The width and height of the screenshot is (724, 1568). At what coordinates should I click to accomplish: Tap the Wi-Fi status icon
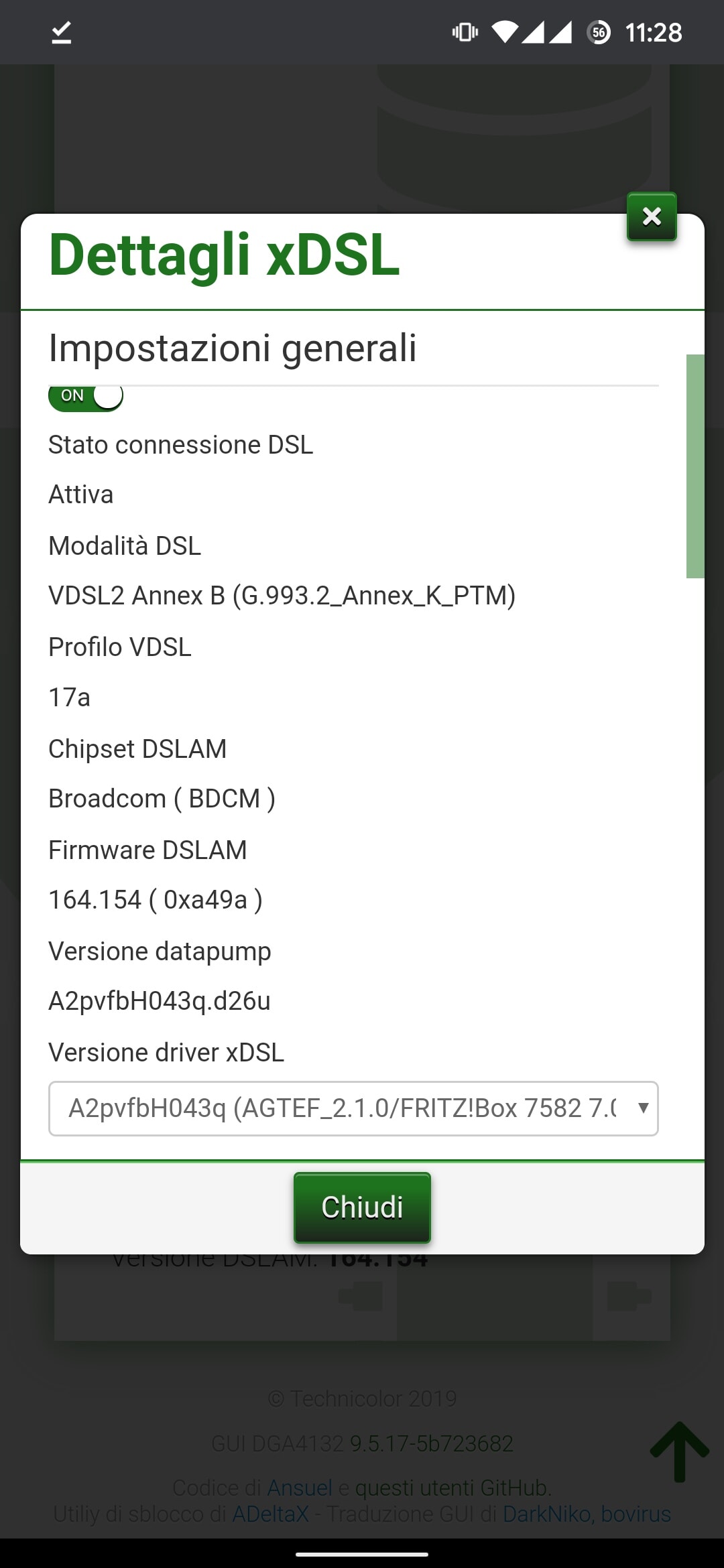point(505,32)
